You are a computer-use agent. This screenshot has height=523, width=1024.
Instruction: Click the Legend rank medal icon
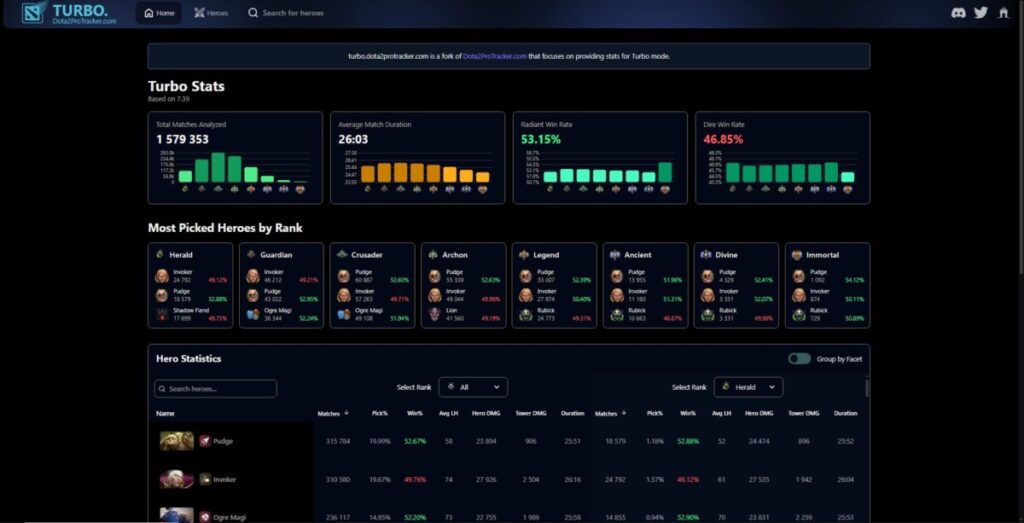(x=524, y=255)
